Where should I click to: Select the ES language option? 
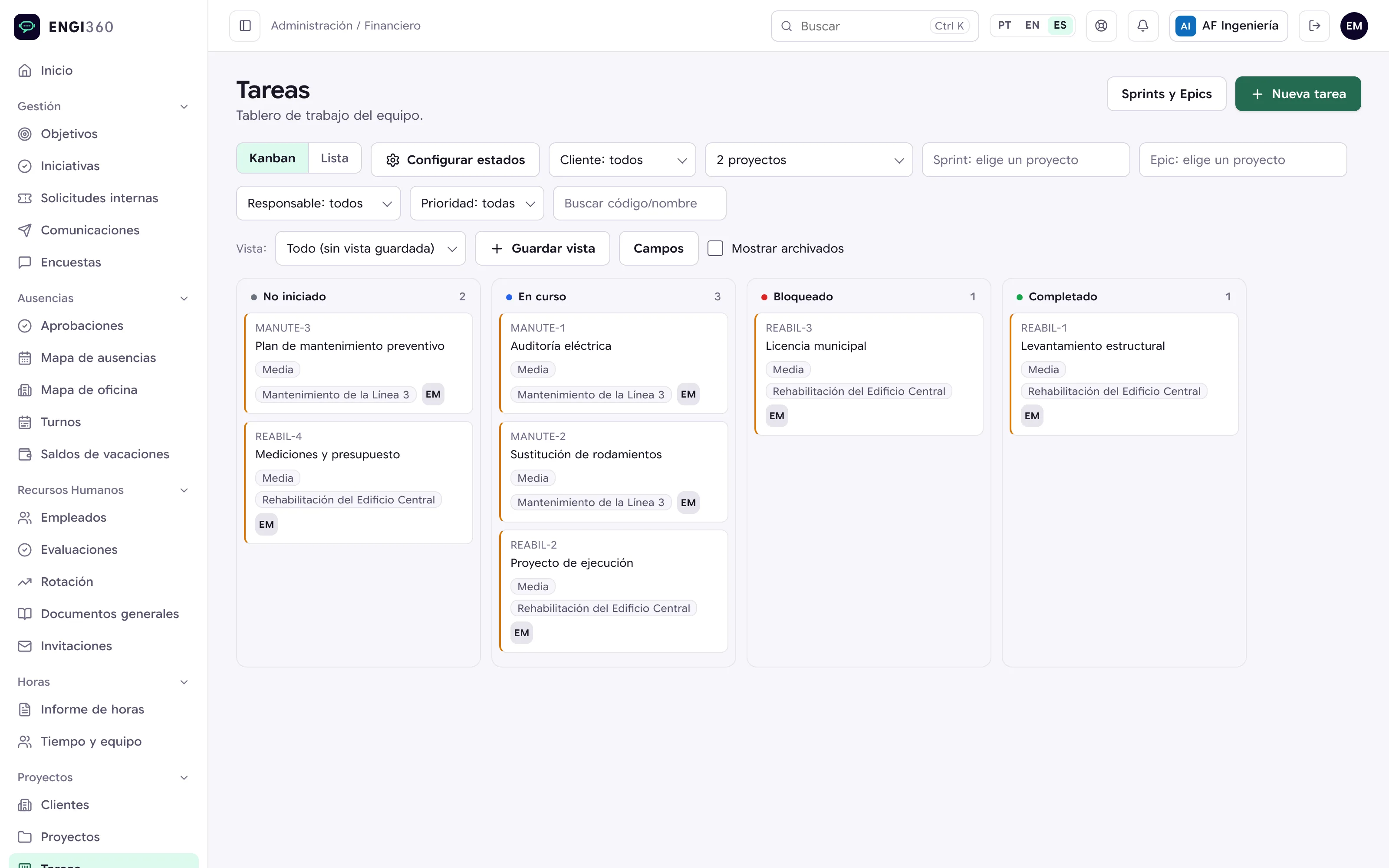(1060, 25)
